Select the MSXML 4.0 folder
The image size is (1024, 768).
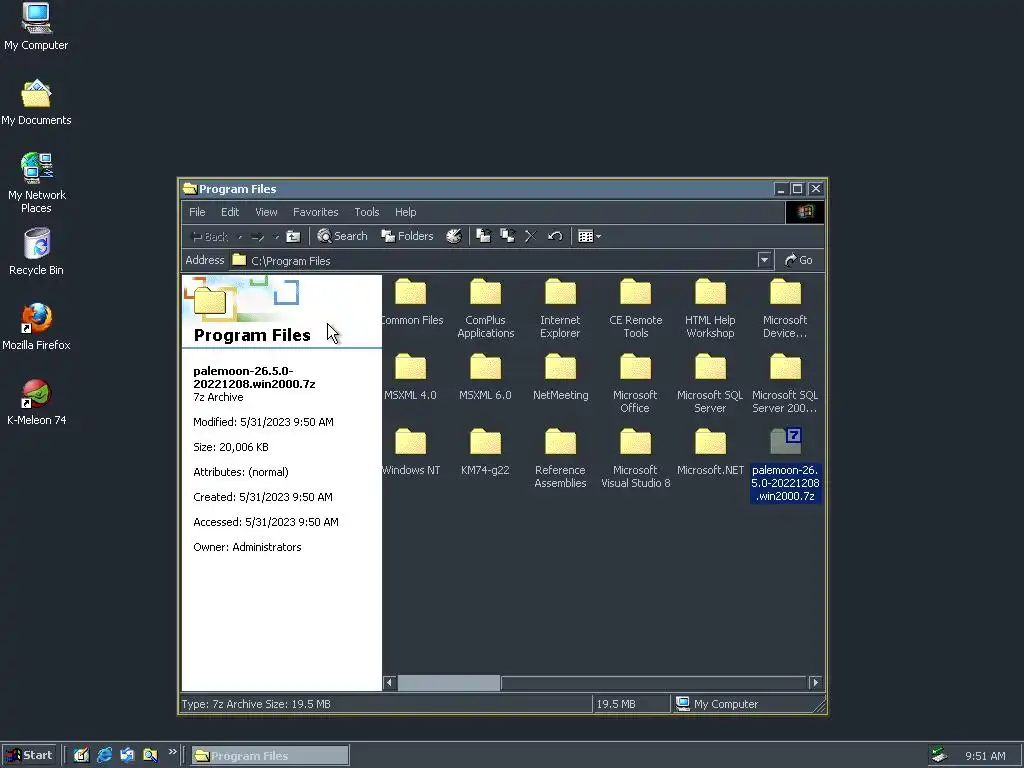410,377
